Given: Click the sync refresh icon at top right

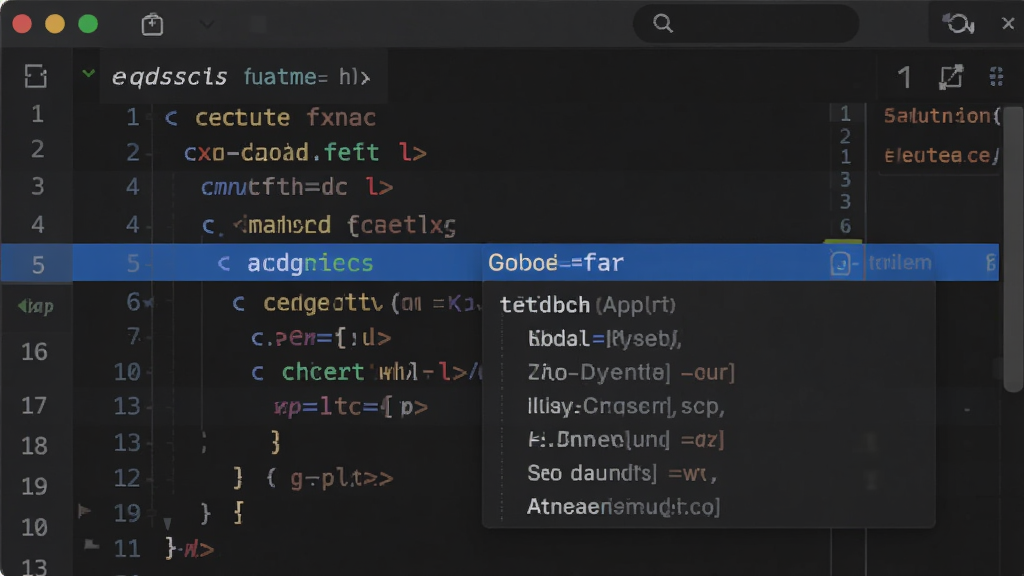Looking at the screenshot, I should tap(958, 24).
